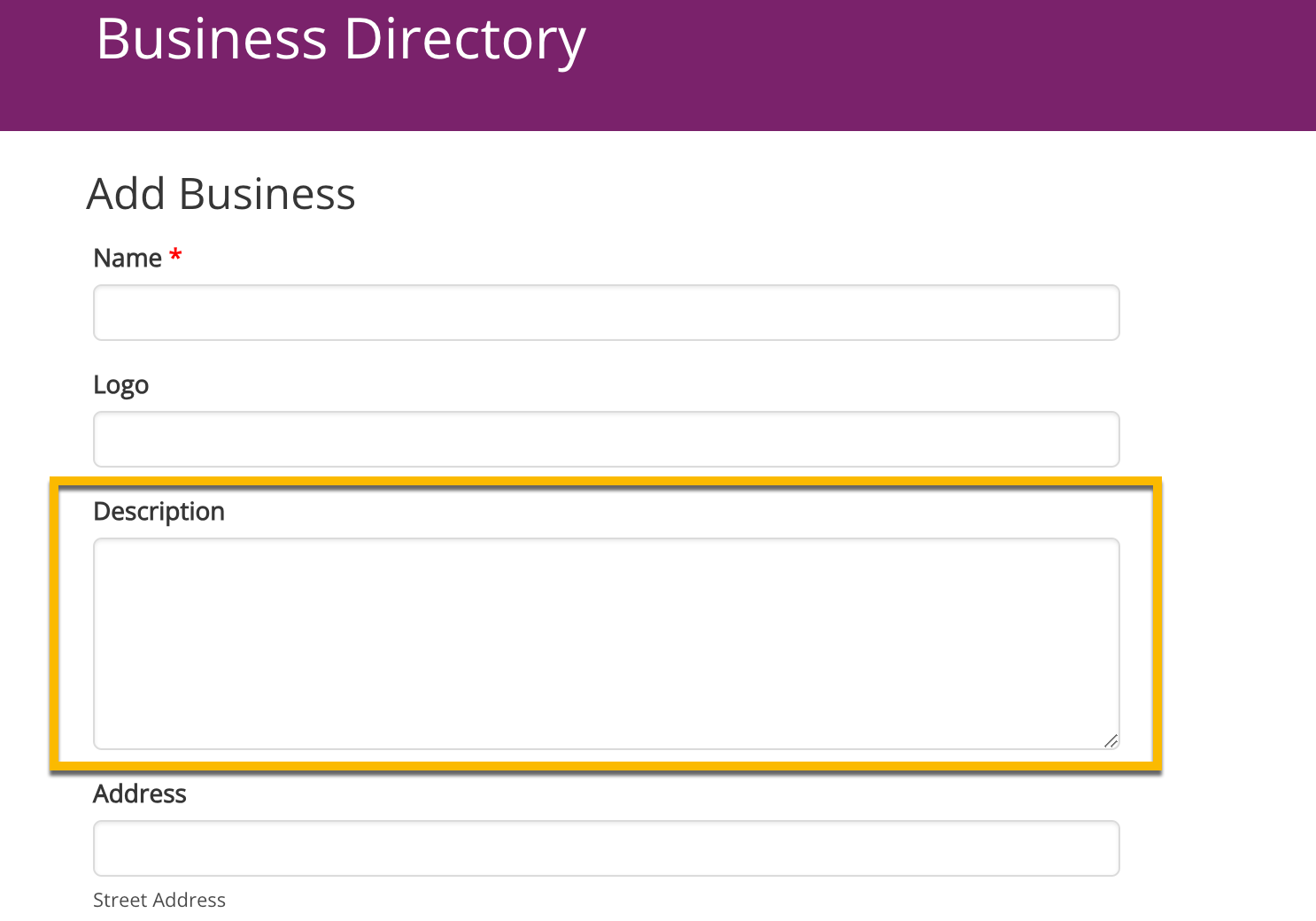Focus the Address street input field
The height and width of the screenshot is (921, 1316).
(x=606, y=848)
